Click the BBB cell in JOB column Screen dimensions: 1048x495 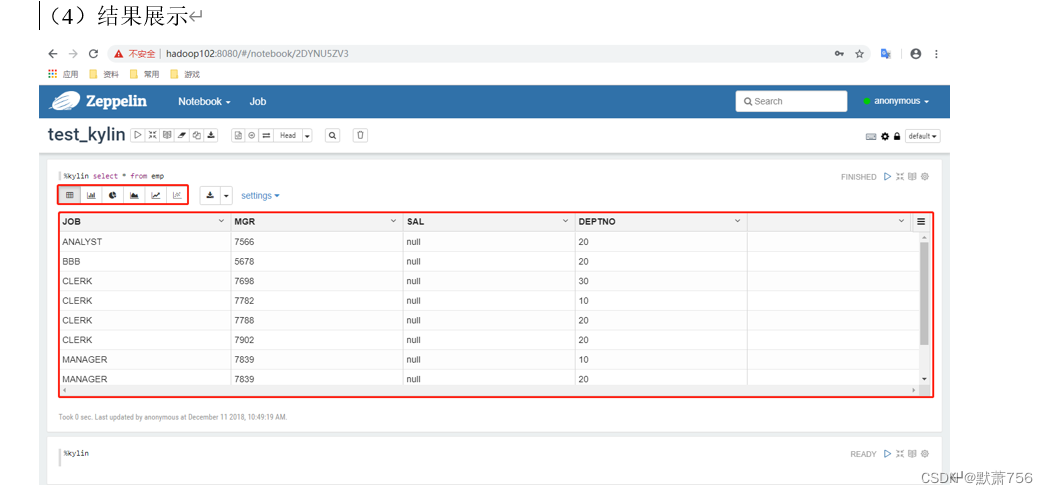click(x=145, y=262)
